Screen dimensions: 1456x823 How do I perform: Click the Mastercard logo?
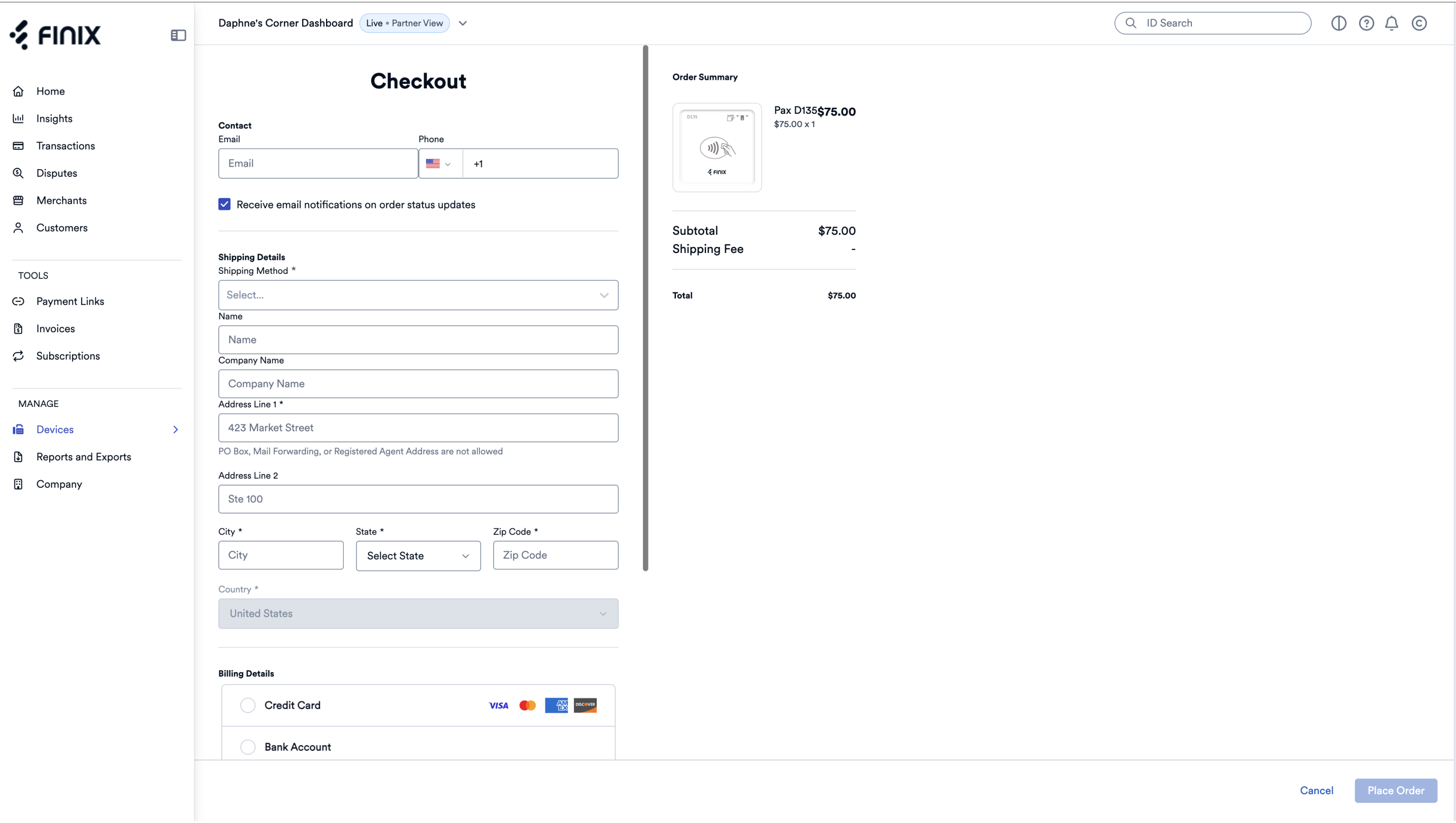pyautogui.click(x=527, y=706)
